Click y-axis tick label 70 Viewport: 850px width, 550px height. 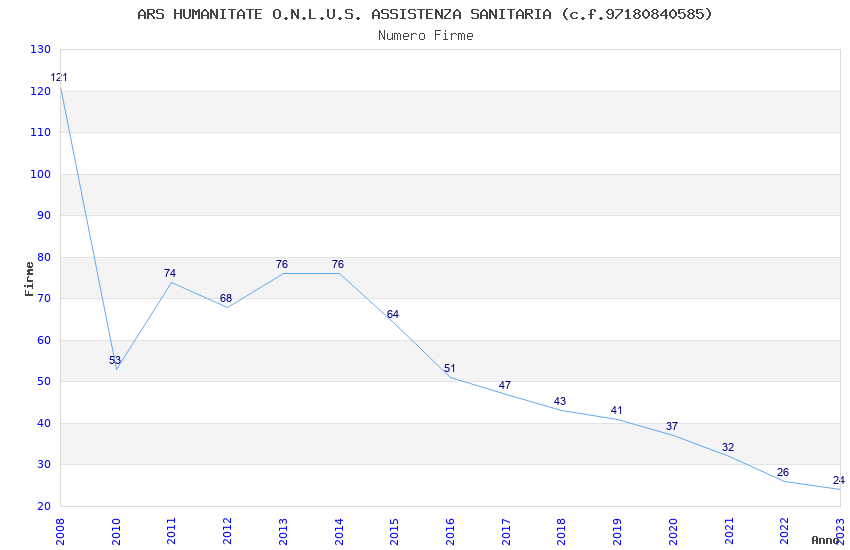(x=44, y=299)
